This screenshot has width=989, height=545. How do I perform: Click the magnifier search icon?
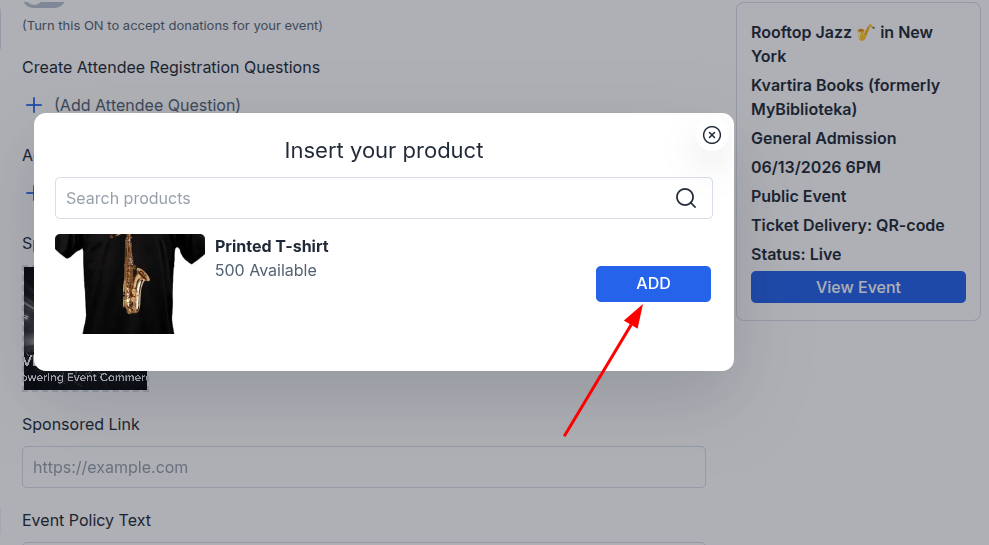click(686, 198)
